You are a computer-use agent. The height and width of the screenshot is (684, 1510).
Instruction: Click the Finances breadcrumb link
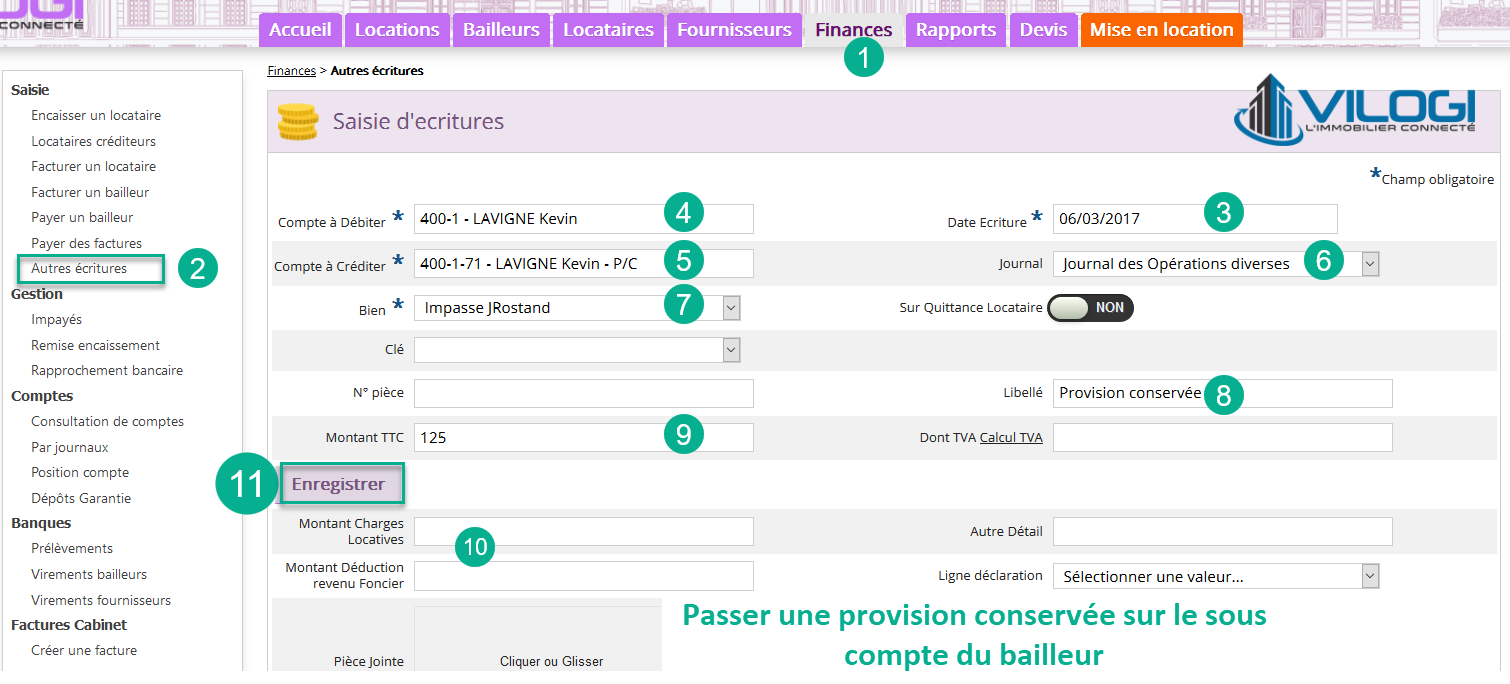[x=291, y=71]
